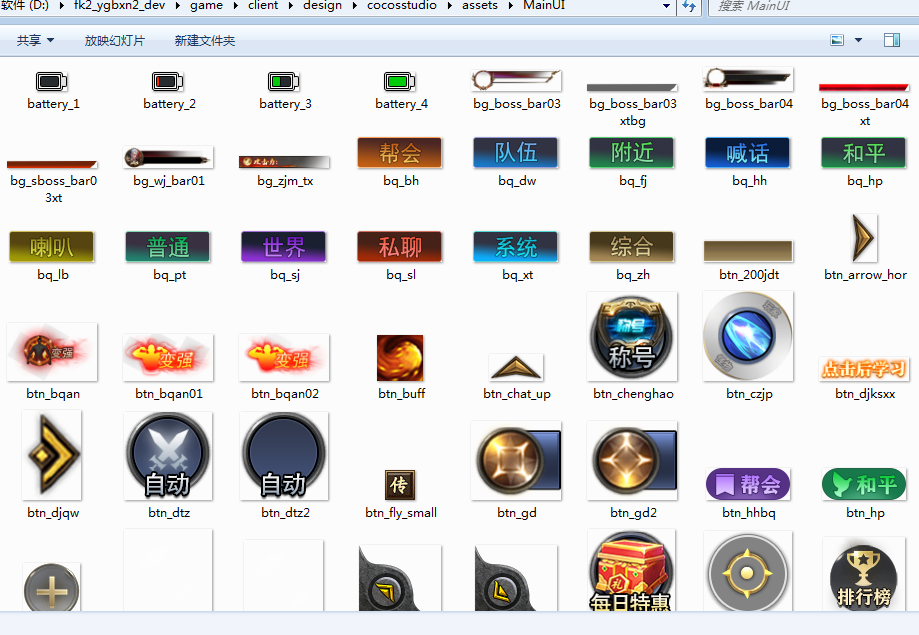Select the btn_hhbq purple guild button image
Image resolution: width=919 pixels, height=635 pixels.
click(x=748, y=485)
